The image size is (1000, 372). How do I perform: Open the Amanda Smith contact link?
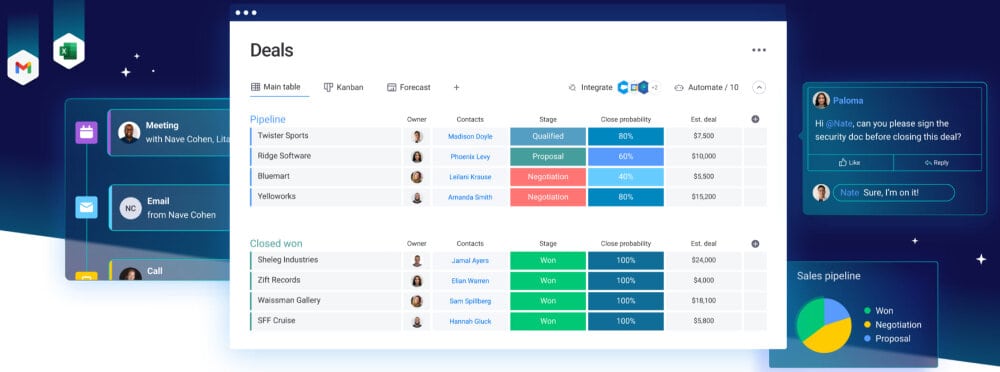(x=470, y=198)
